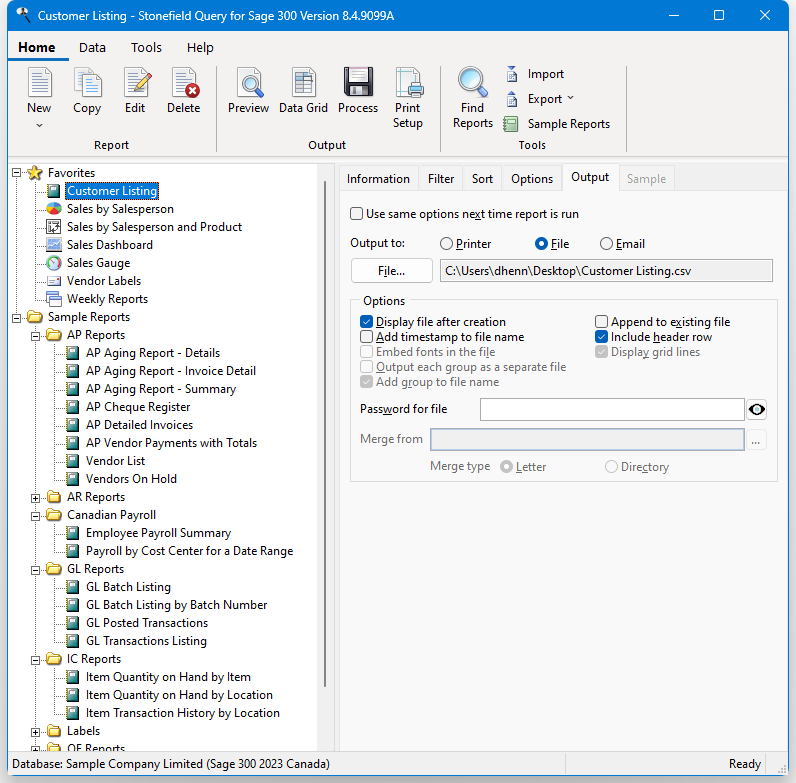Select AP Aging Report - Summary
Viewport: 796px width, 783px height.
tap(161, 389)
